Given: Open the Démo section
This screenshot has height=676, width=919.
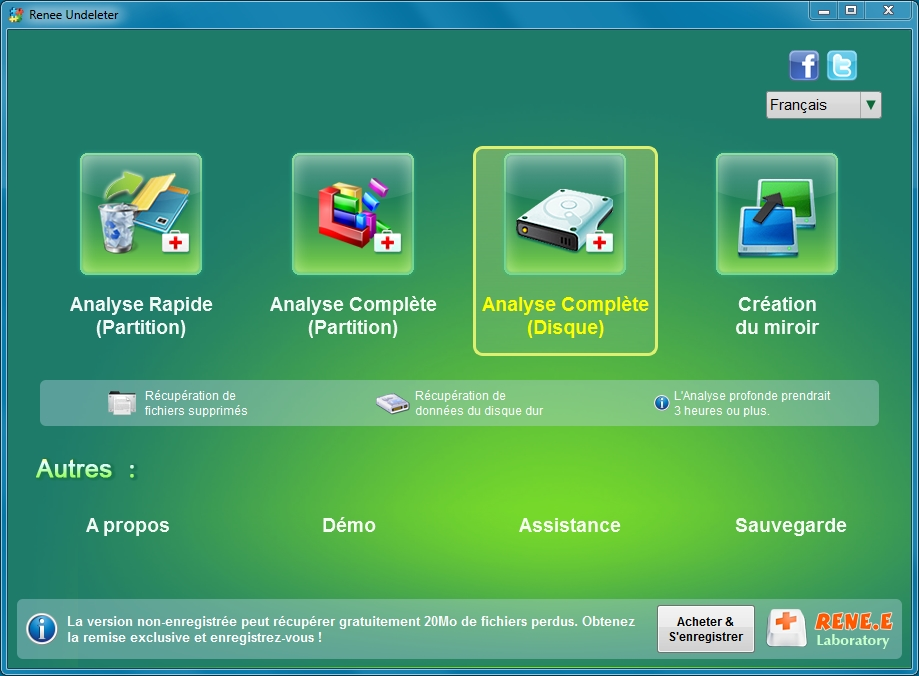Looking at the screenshot, I should pos(349,525).
